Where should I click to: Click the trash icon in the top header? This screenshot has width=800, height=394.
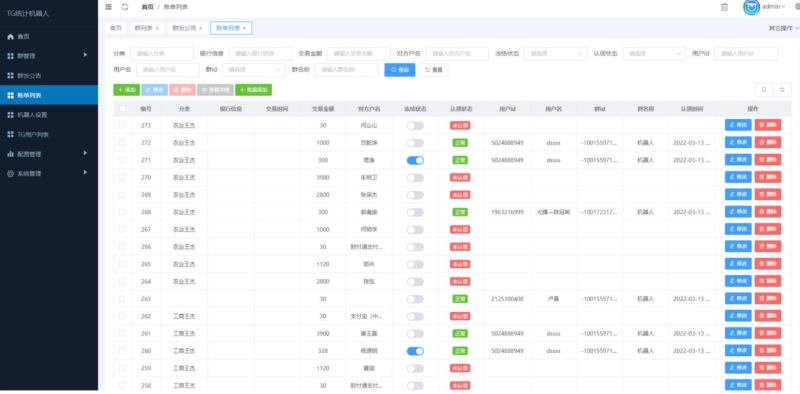click(724, 7)
